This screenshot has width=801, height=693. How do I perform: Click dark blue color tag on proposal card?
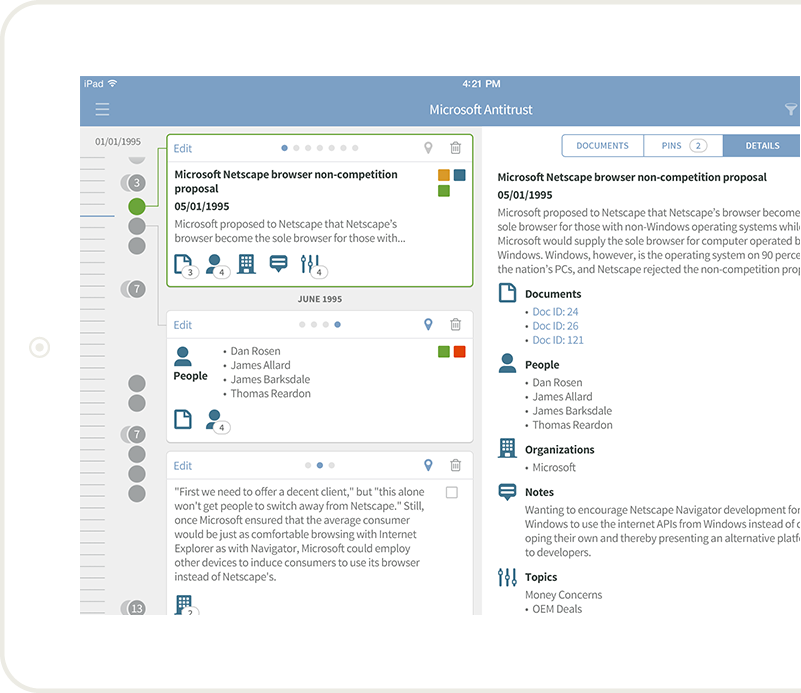click(460, 175)
